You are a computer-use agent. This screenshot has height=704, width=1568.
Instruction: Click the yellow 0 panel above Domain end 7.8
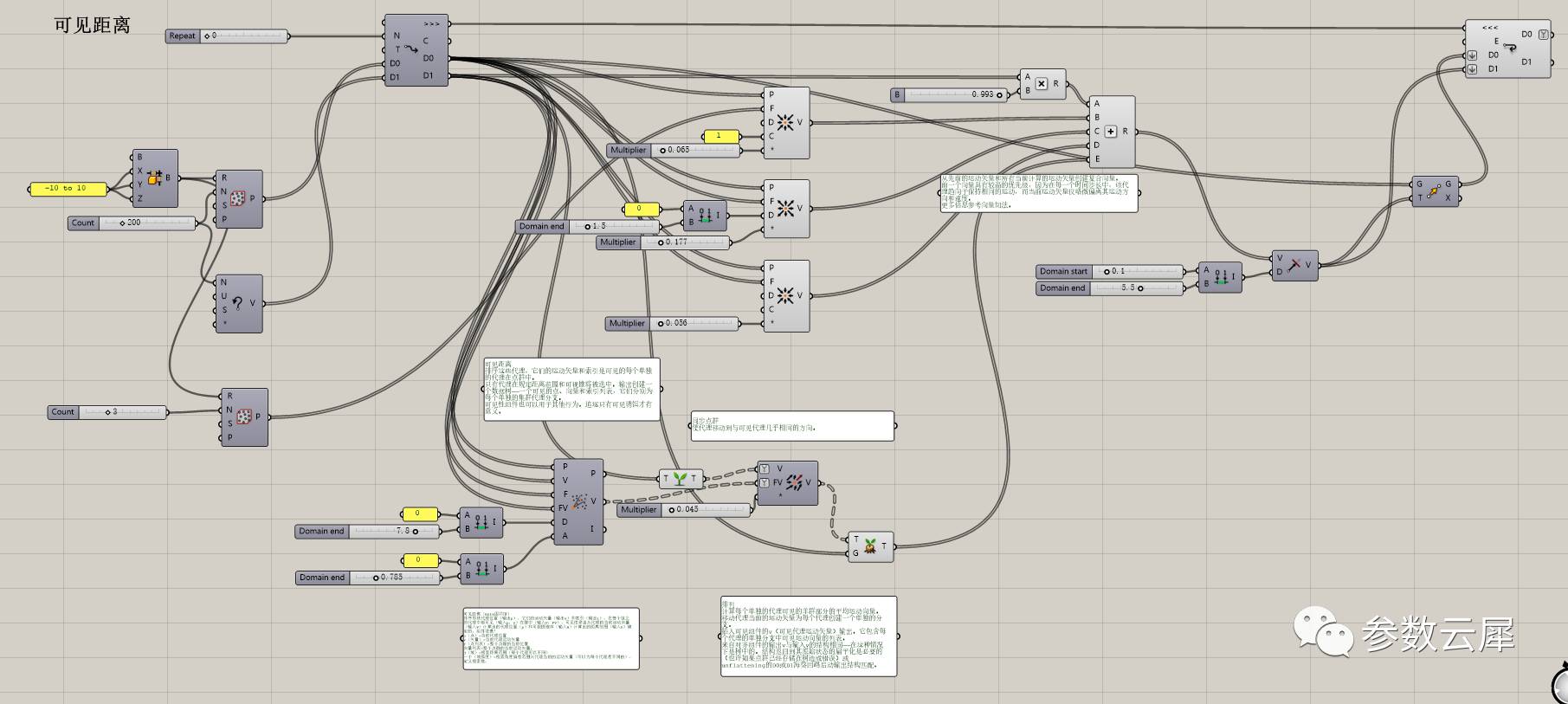420,513
